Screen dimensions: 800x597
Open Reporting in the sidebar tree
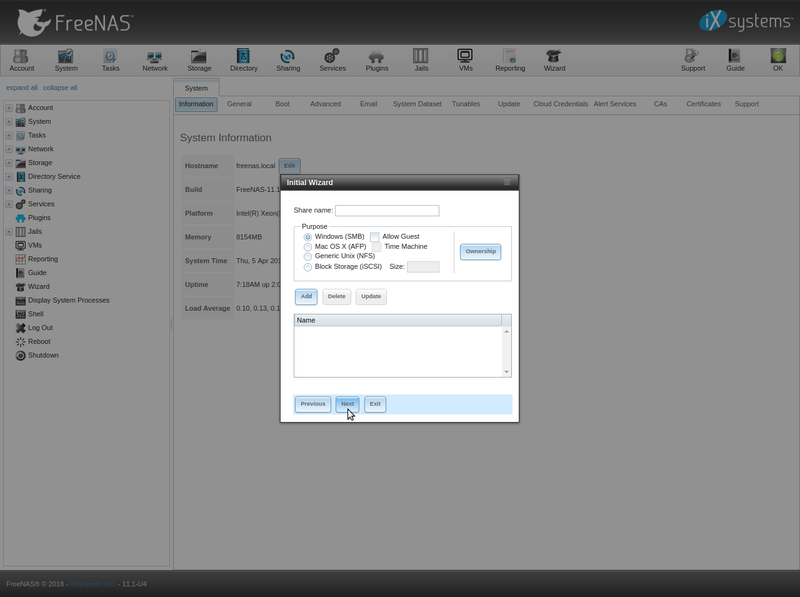(x=42, y=259)
